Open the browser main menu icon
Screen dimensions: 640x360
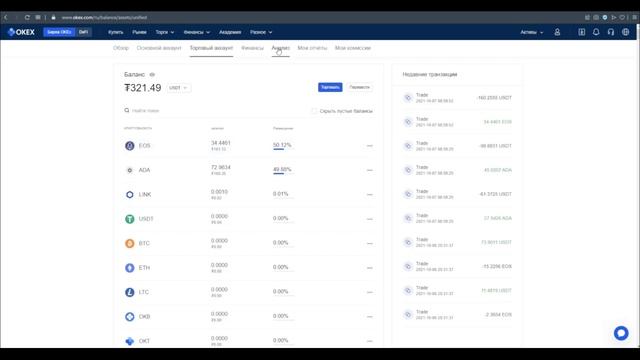coord(634,17)
